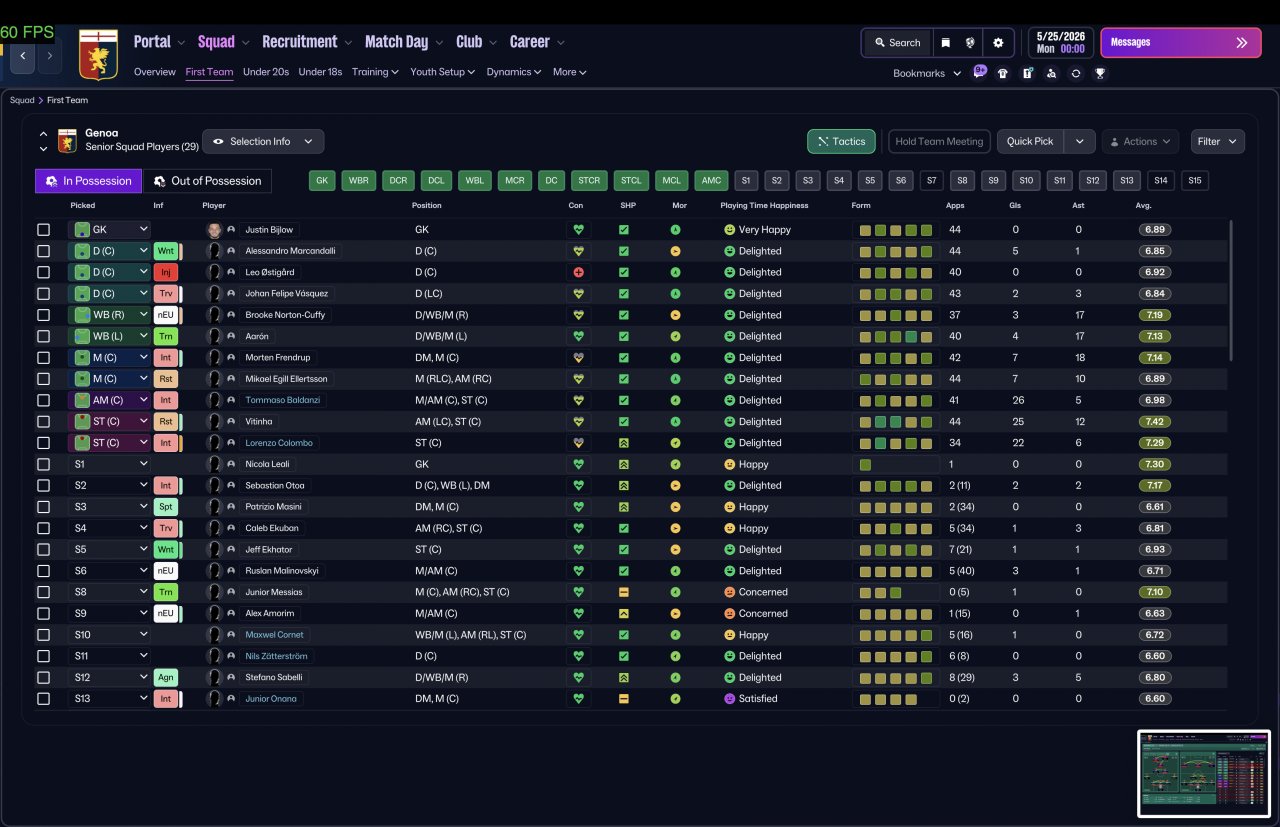The image size is (1280, 827).
Task: Open the Filter dropdown
Action: tap(1217, 141)
